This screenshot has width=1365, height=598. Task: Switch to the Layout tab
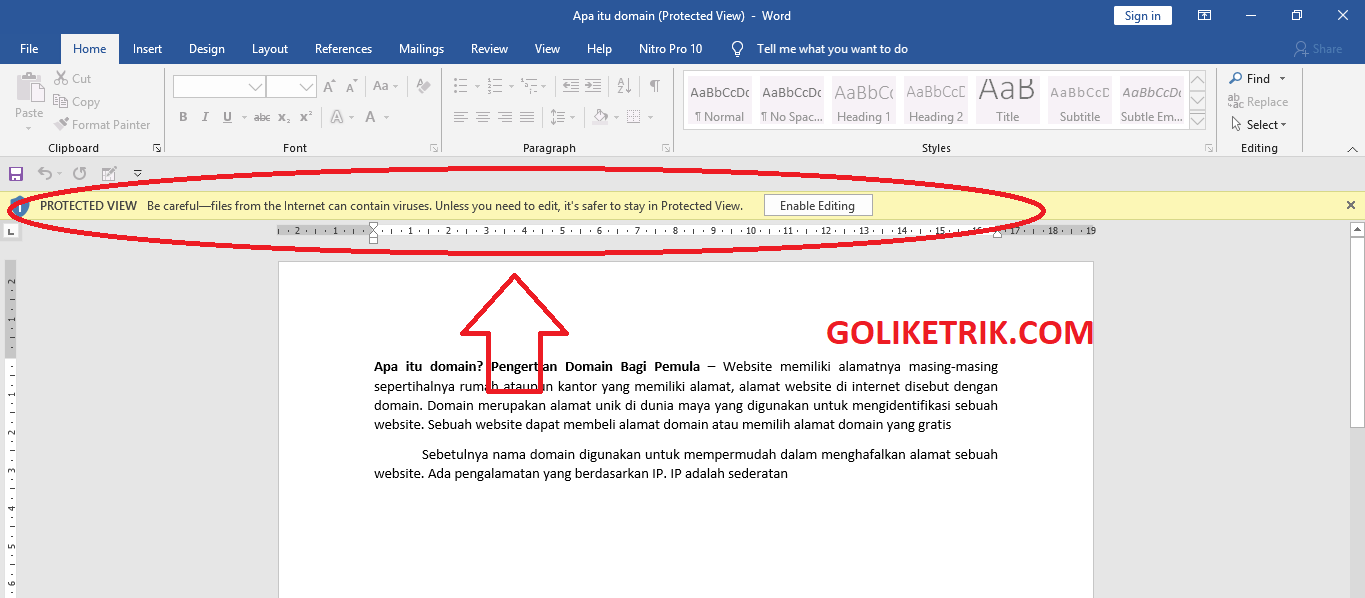[x=270, y=49]
